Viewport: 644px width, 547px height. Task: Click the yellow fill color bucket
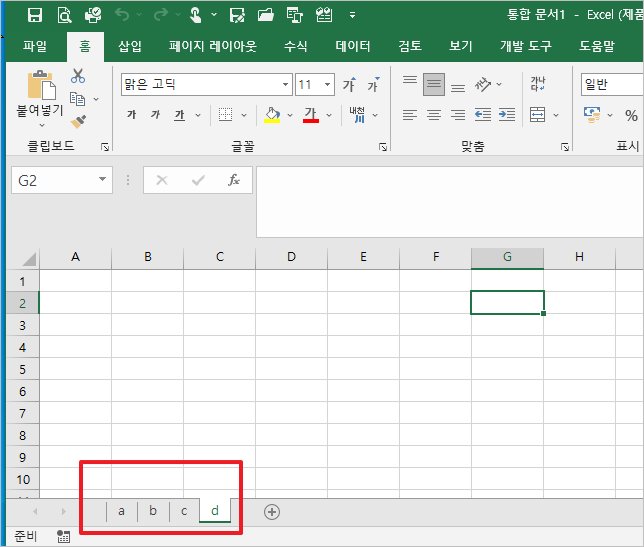271,115
